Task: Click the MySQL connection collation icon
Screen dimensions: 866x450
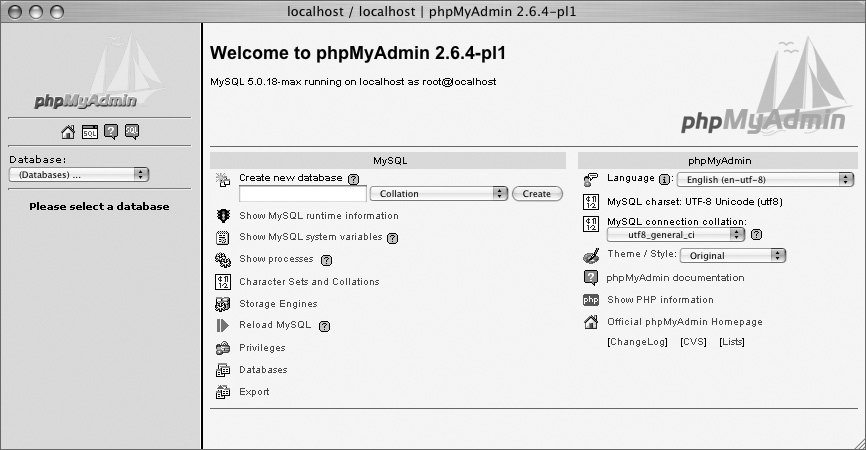Action: (x=591, y=224)
